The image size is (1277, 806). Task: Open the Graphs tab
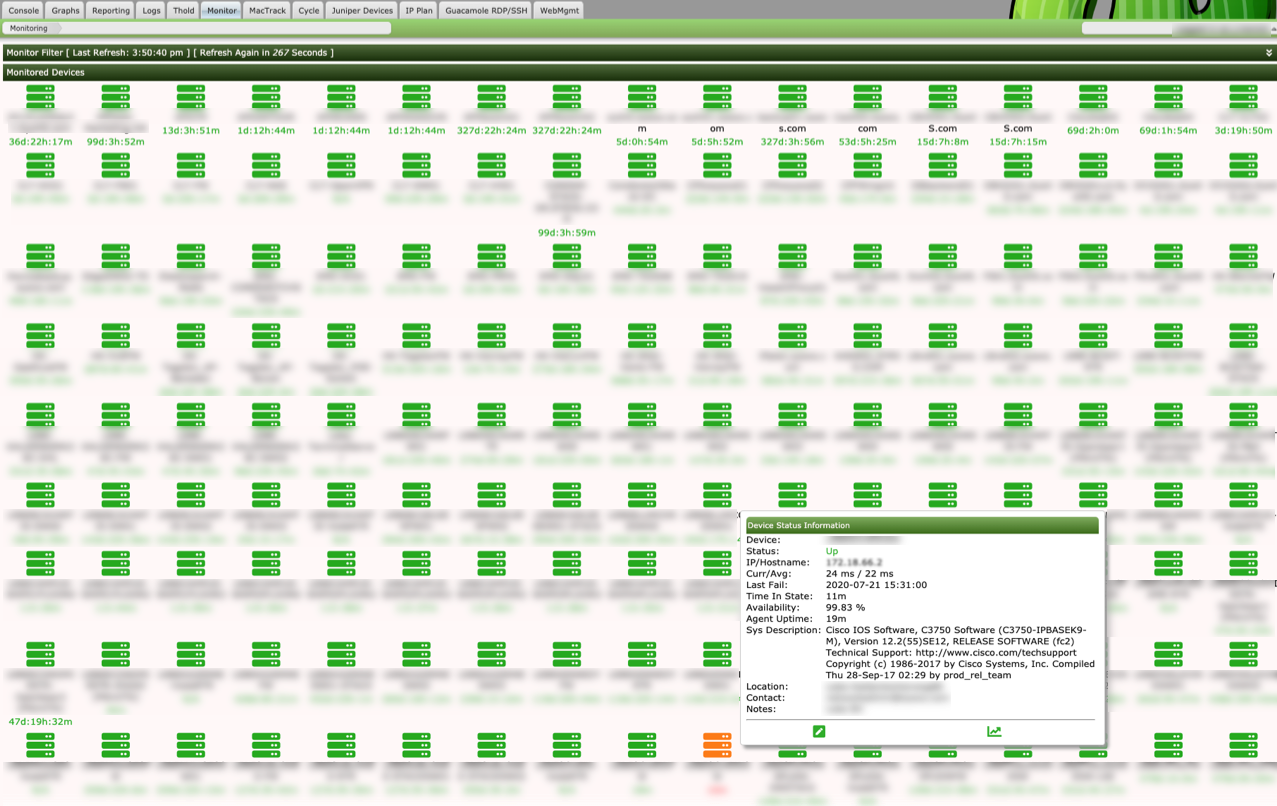(66, 11)
